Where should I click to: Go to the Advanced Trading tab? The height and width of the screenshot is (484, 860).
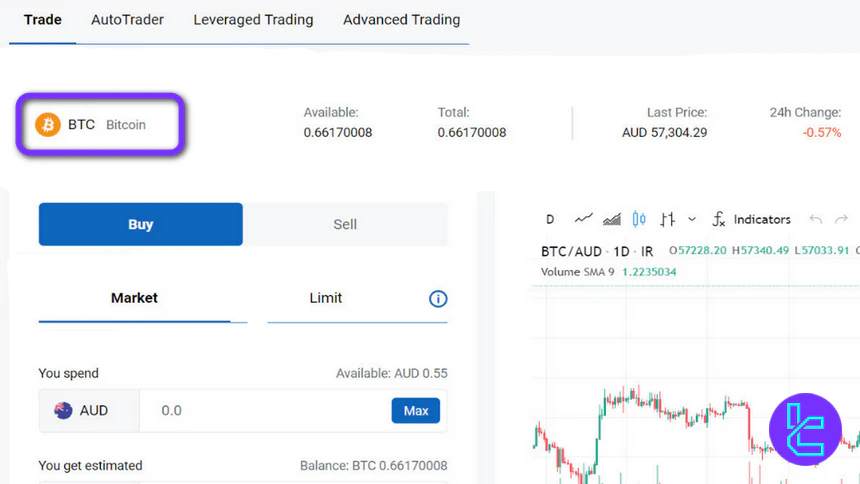click(401, 20)
